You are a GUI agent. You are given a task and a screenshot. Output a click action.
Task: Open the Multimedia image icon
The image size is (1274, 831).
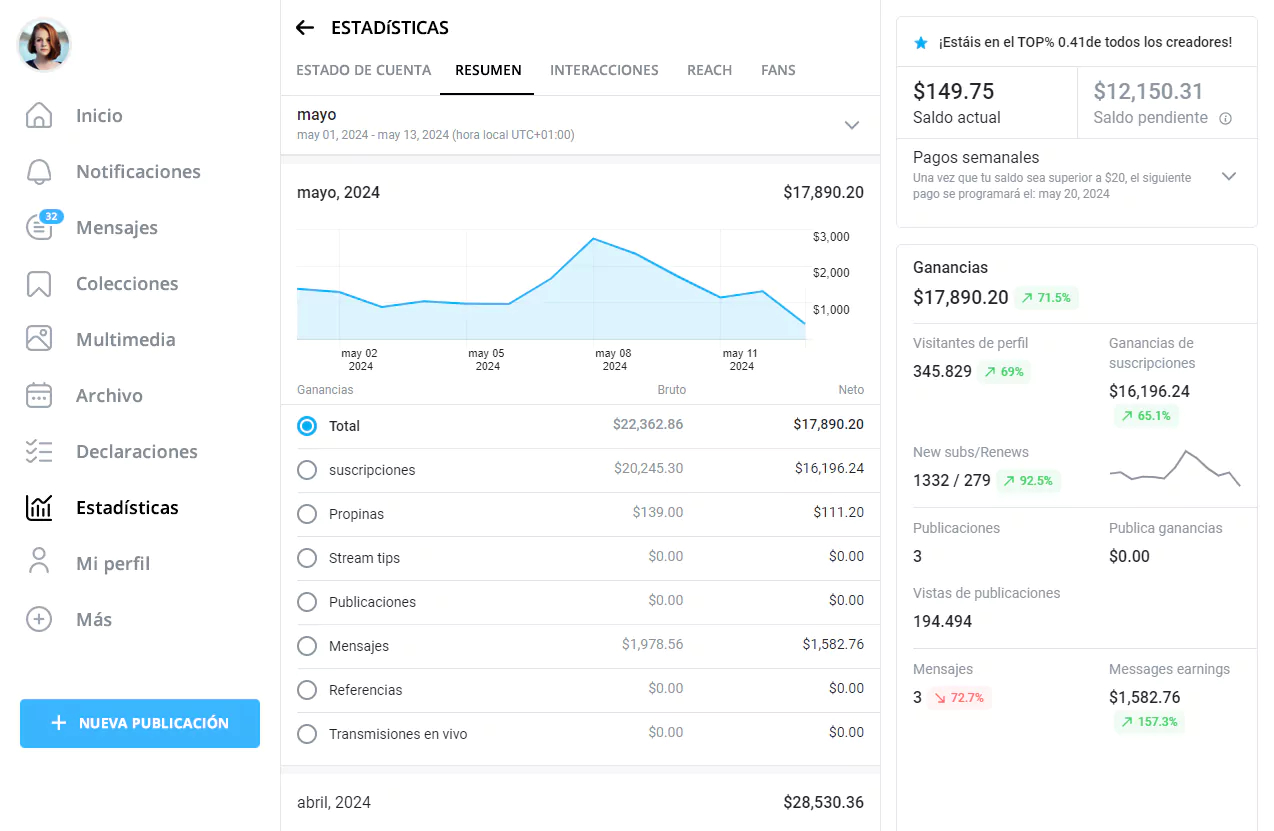[39, 339]
